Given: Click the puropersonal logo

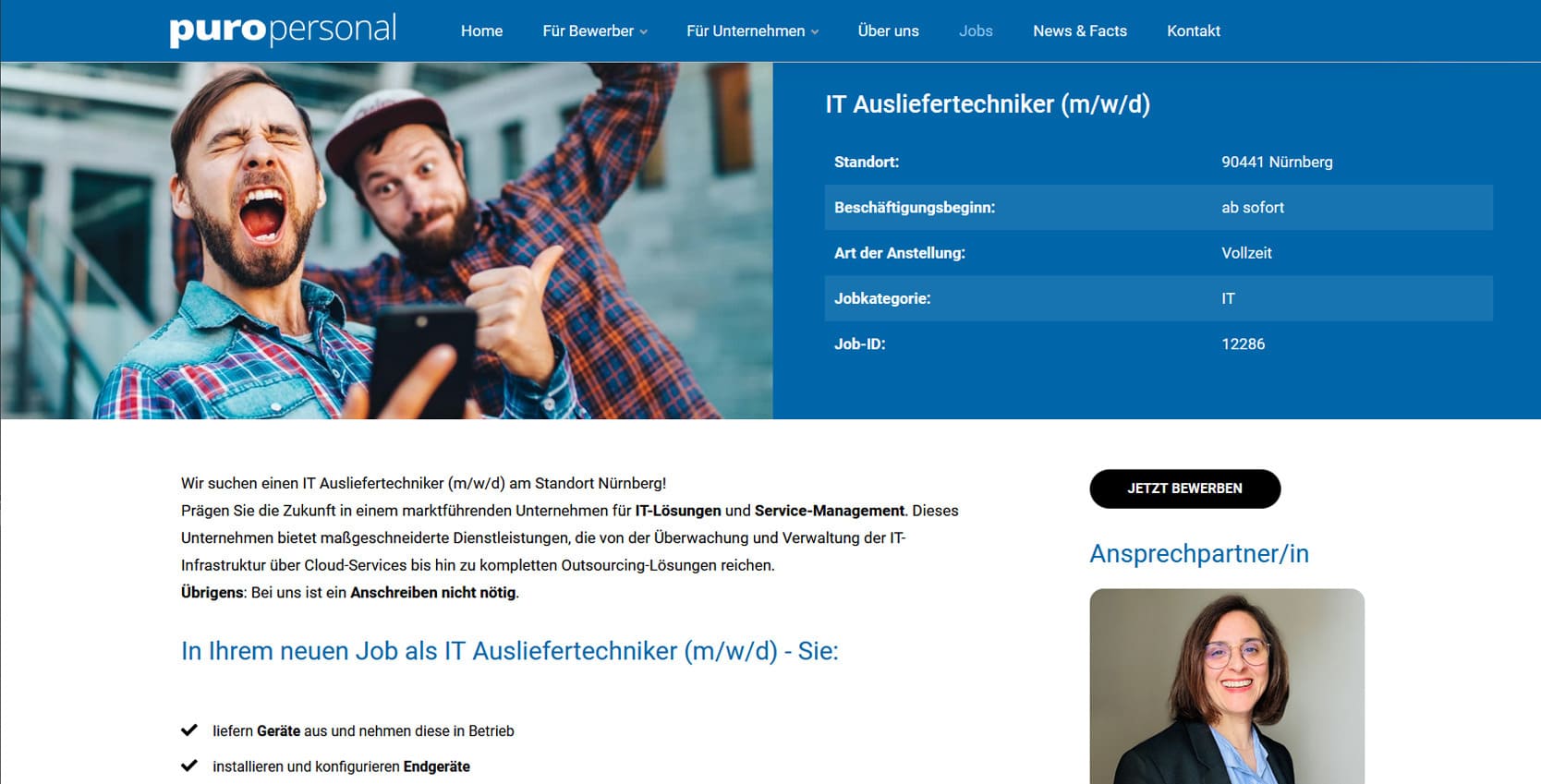Looking at the screenshot, I should click(x=283, y=30).
